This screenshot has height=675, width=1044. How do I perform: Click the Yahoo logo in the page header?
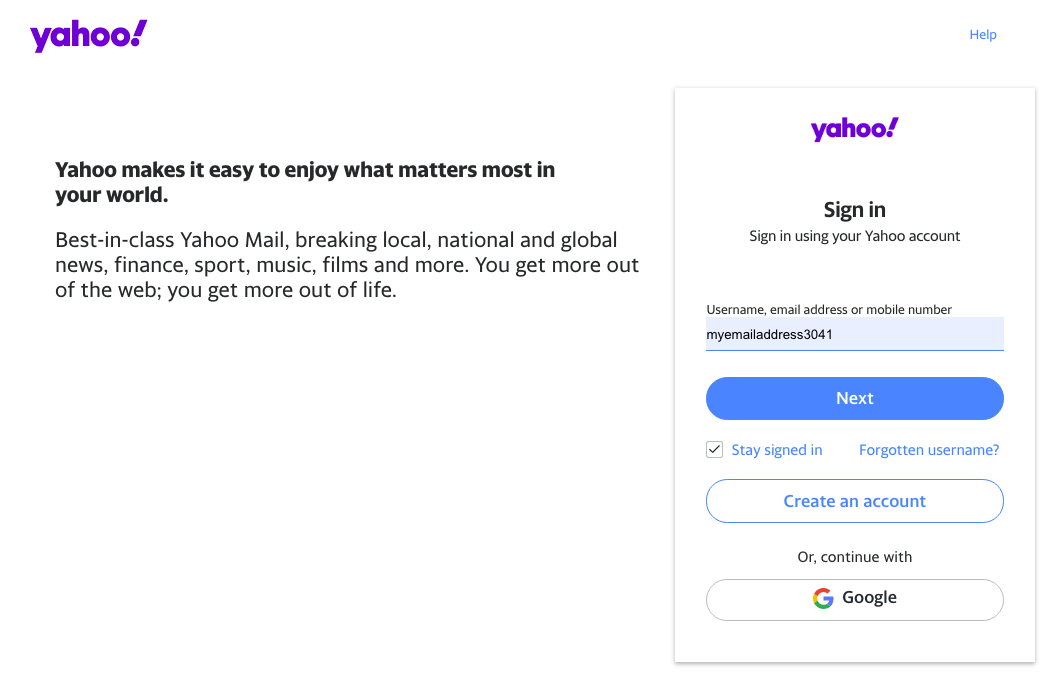[x=89, y=36]
